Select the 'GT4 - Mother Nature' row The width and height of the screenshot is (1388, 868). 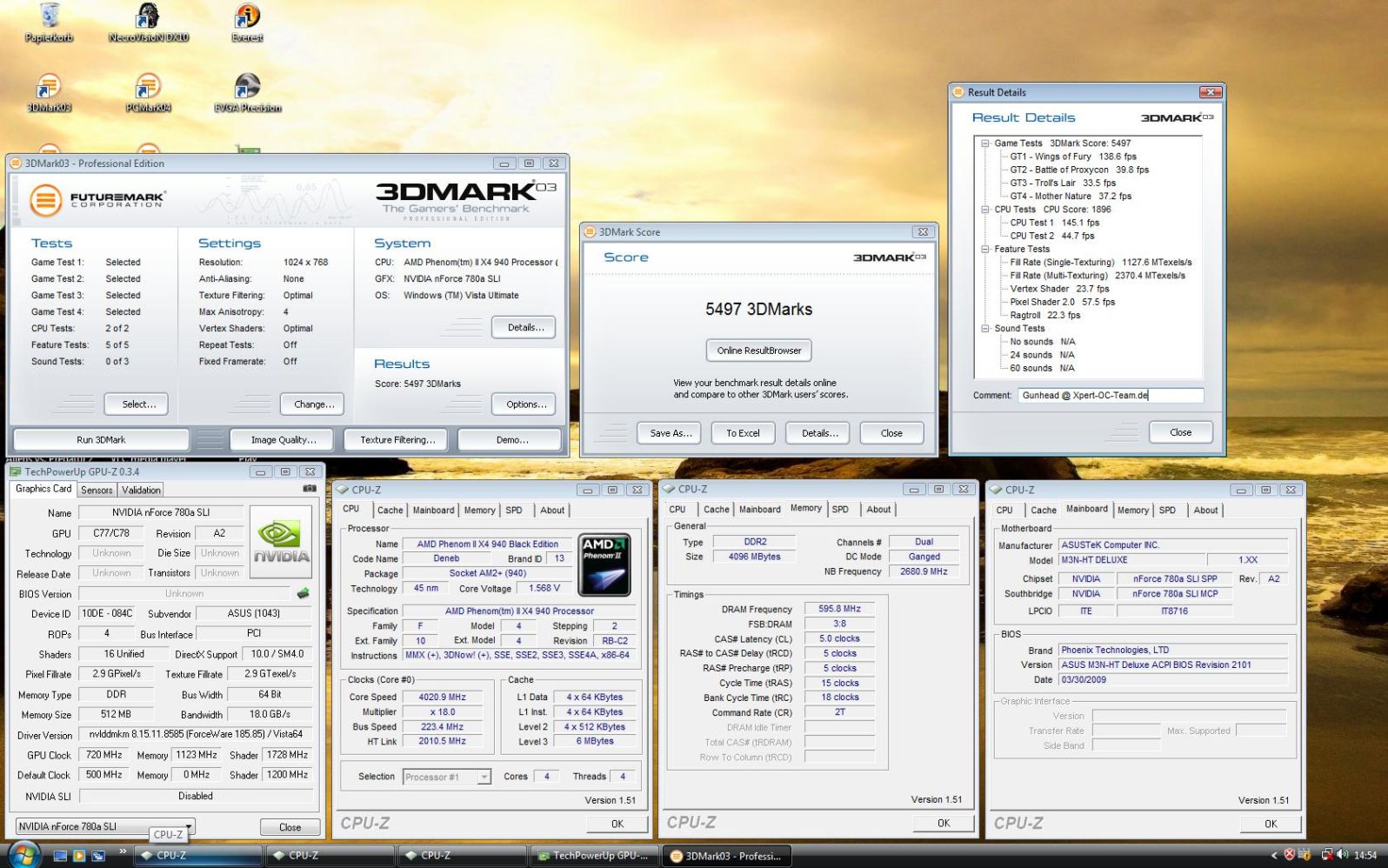1071,197
